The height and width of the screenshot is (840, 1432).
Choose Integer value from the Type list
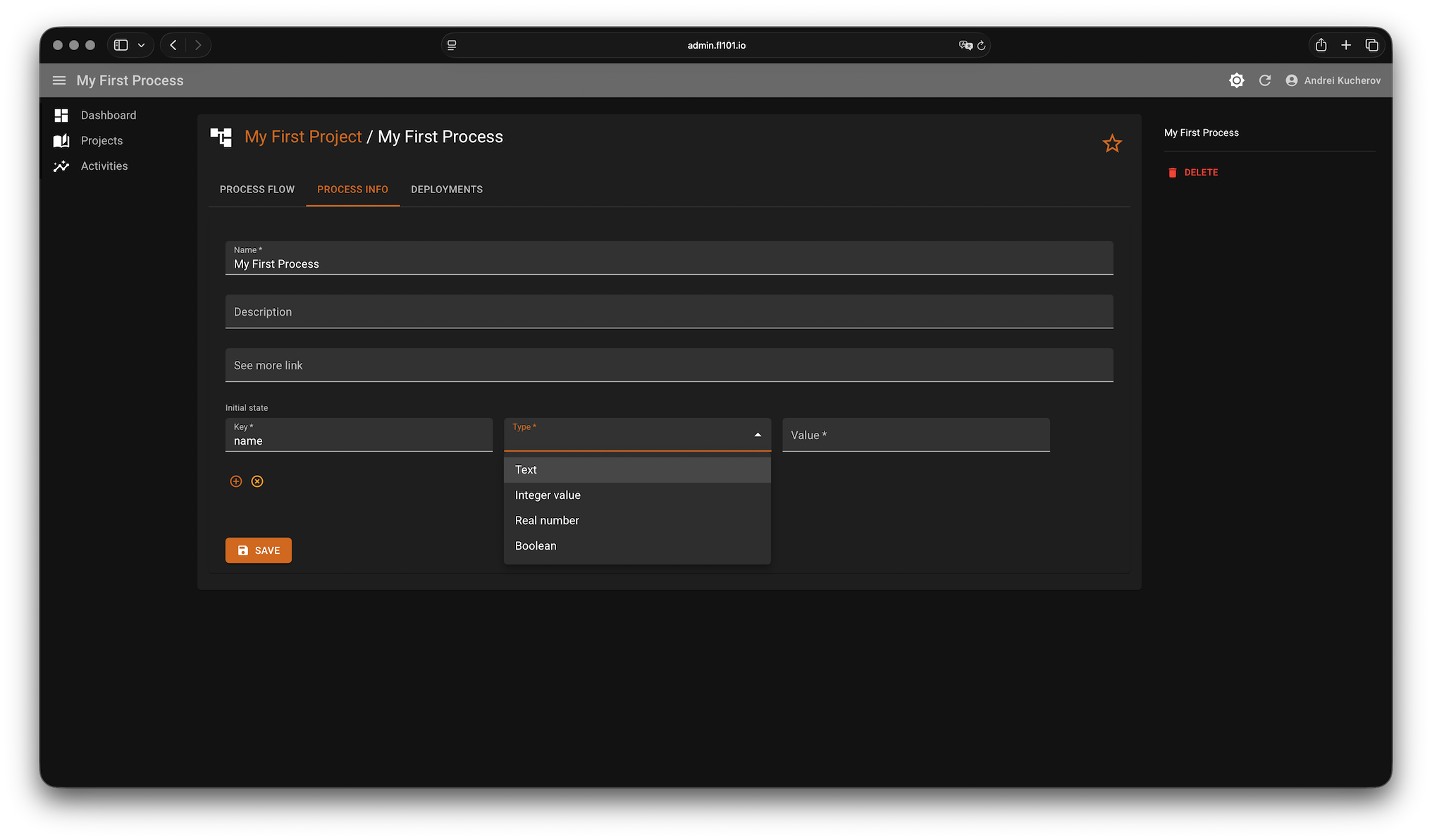(548, 495)
